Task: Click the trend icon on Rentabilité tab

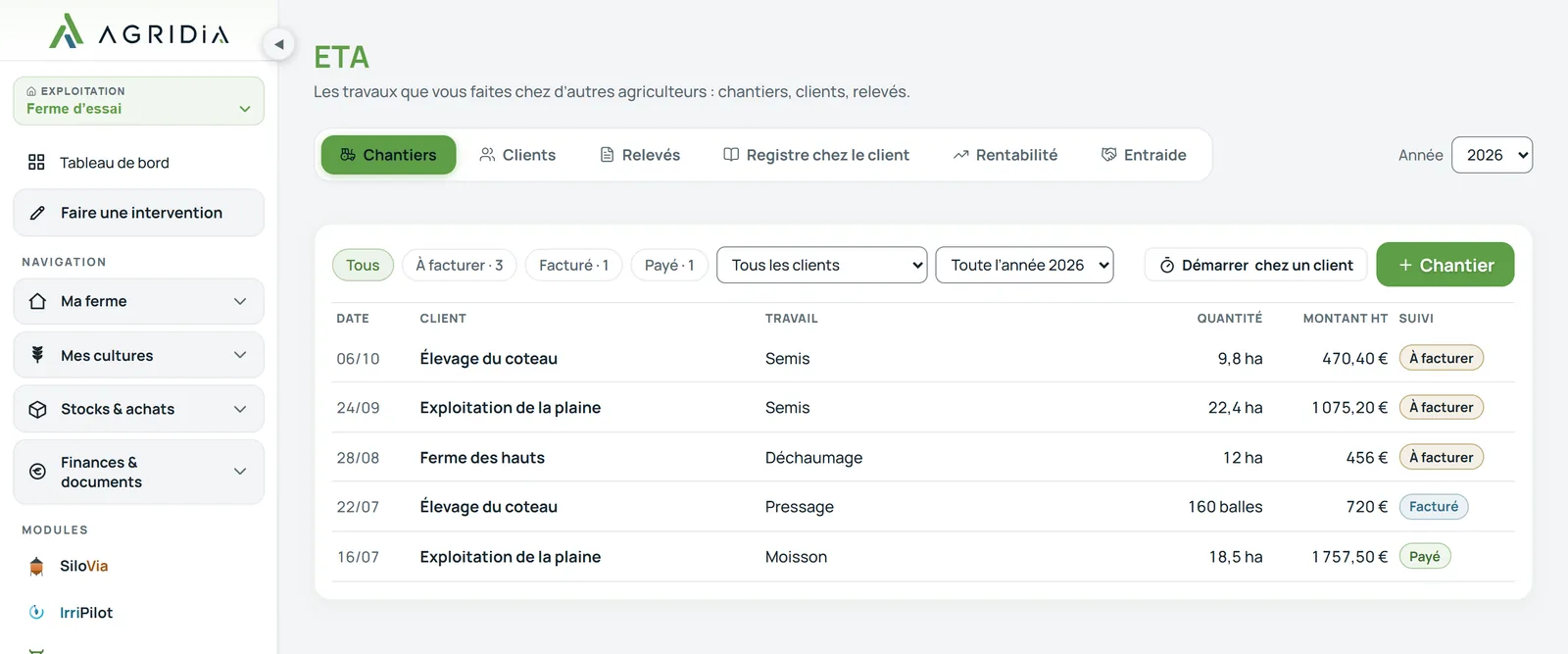Action: (x=960, y=155)
